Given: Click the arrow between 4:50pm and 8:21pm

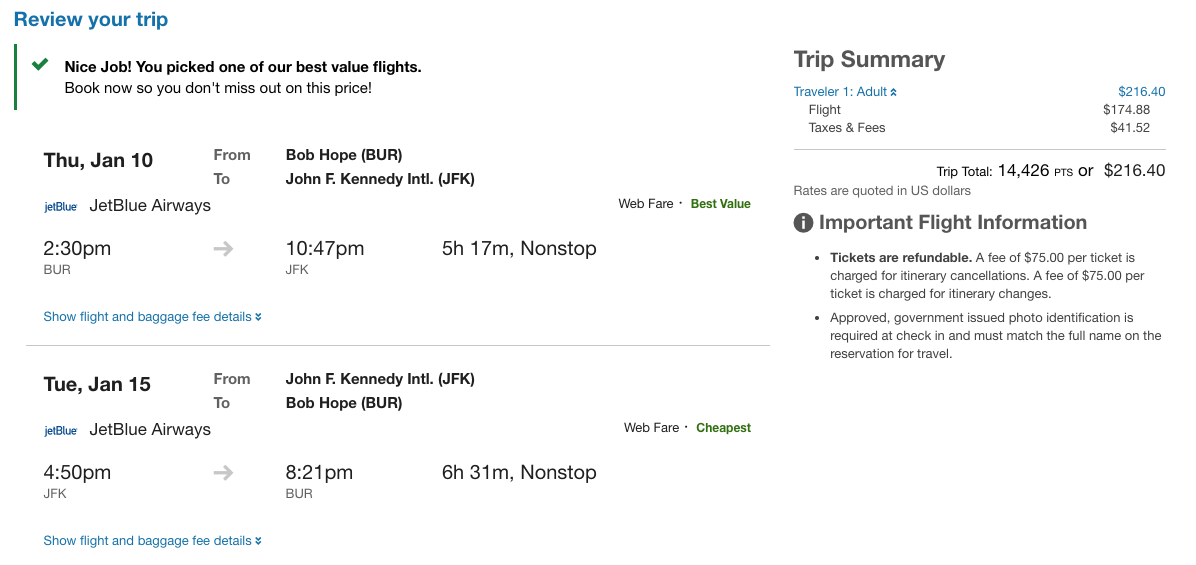Looking at the screenshot, I should pos(223,473).
